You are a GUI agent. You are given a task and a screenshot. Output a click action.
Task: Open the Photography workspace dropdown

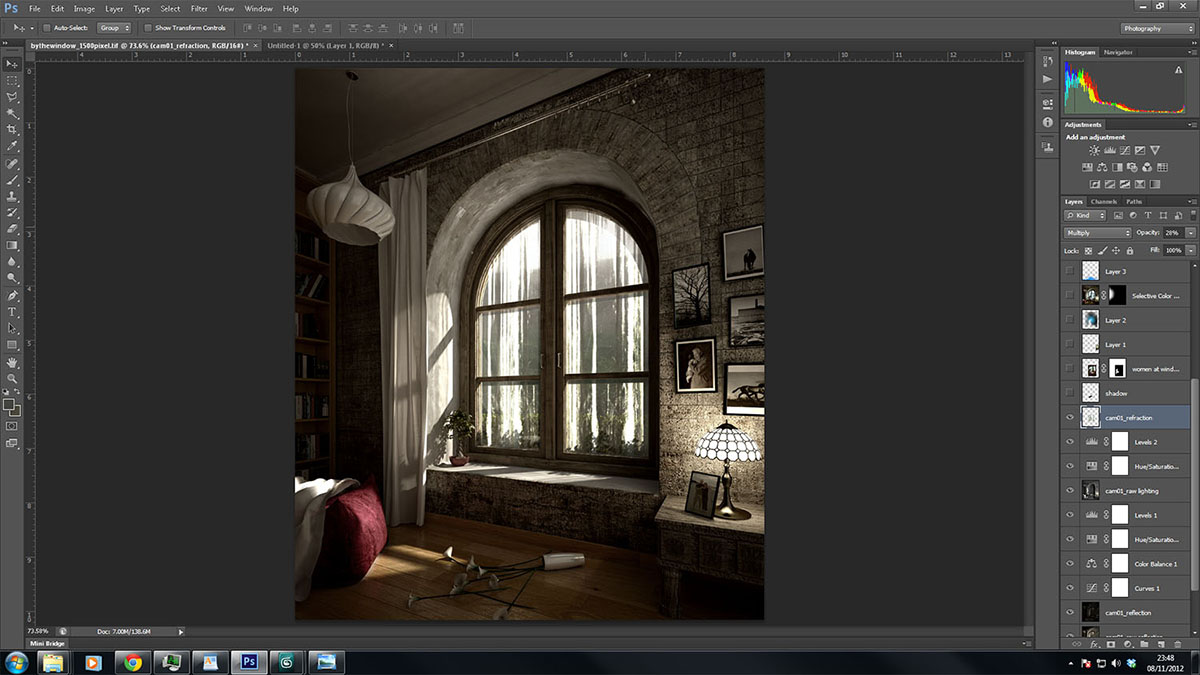point(1156,28)
